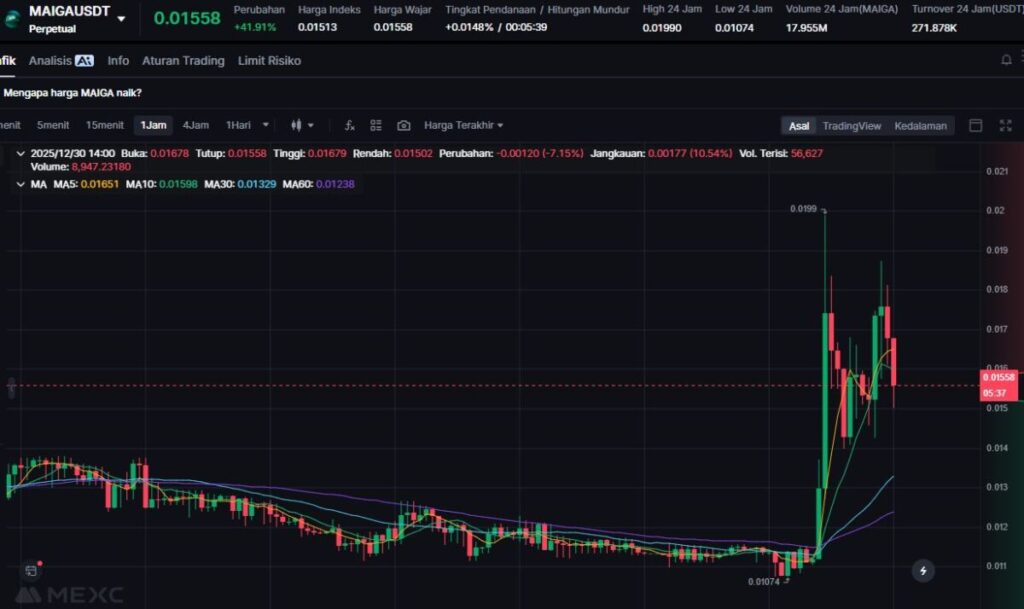This screenshot has height=609, width=1024.
Task: Click the price alert bell icon
Action: pos(1006,61)
